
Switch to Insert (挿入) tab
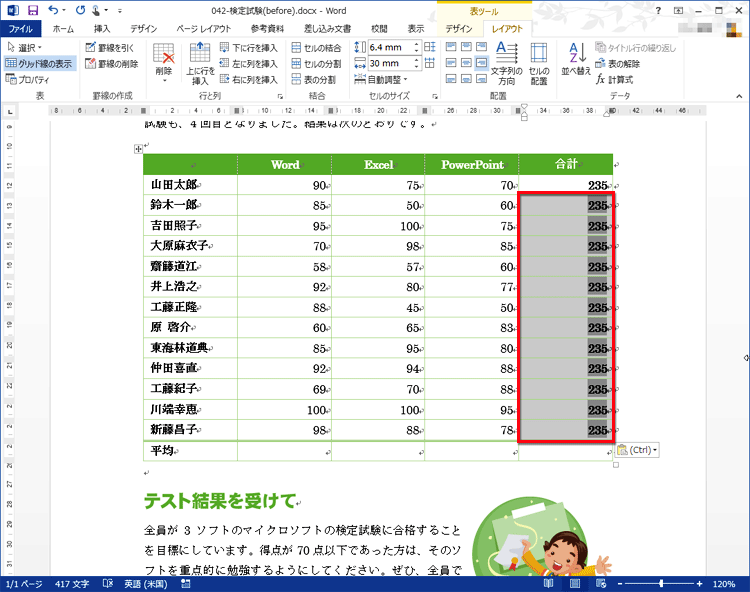point(101,29)
